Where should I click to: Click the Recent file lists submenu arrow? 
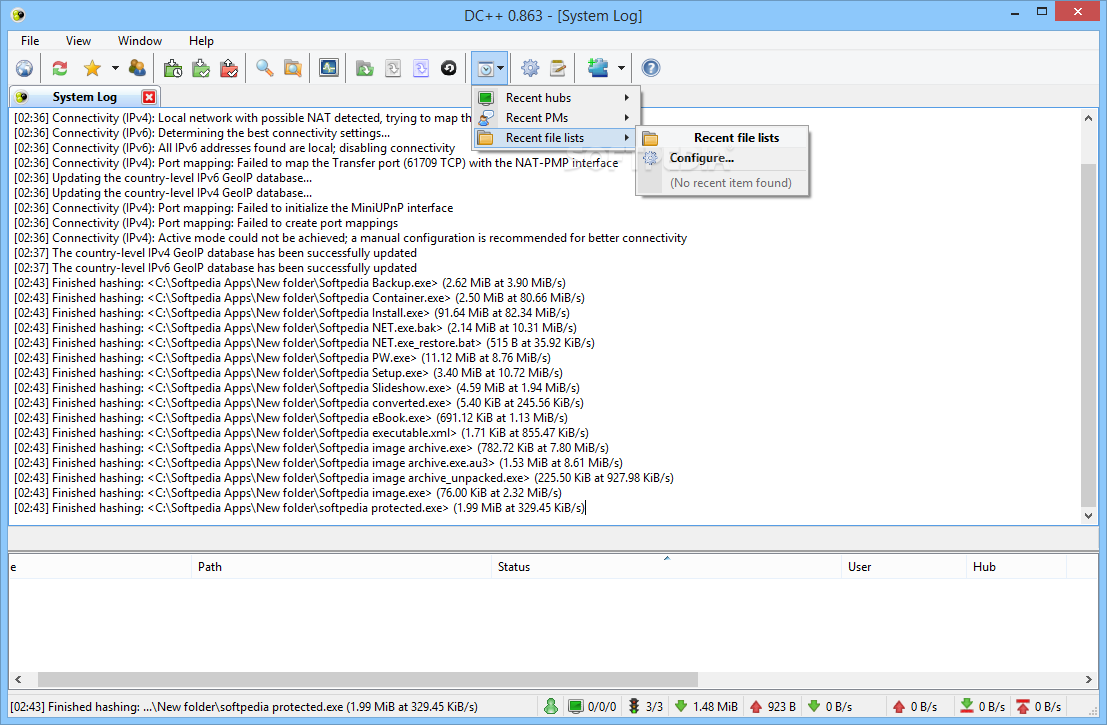626,138
